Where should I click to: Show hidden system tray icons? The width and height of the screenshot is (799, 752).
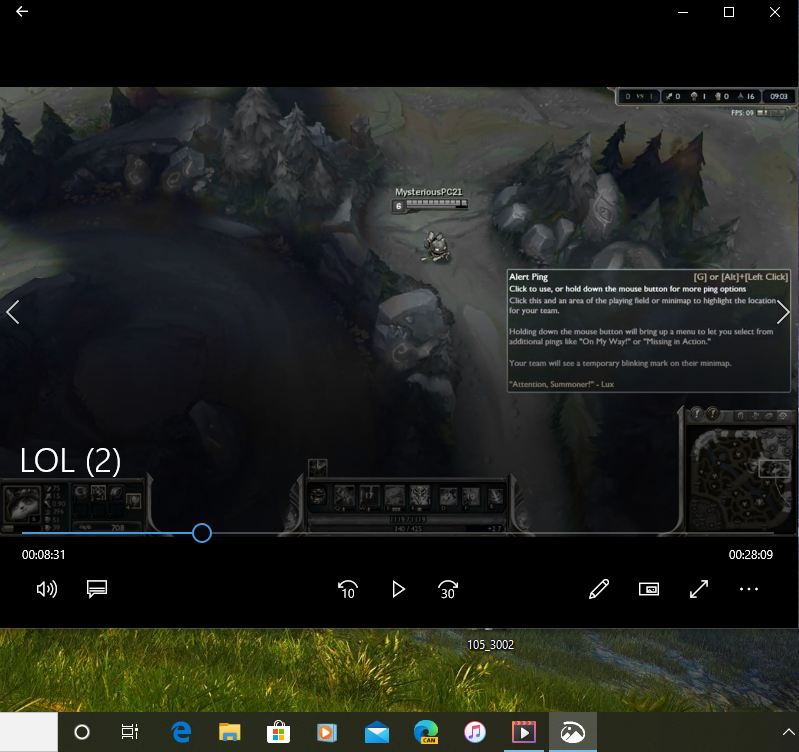788,732
